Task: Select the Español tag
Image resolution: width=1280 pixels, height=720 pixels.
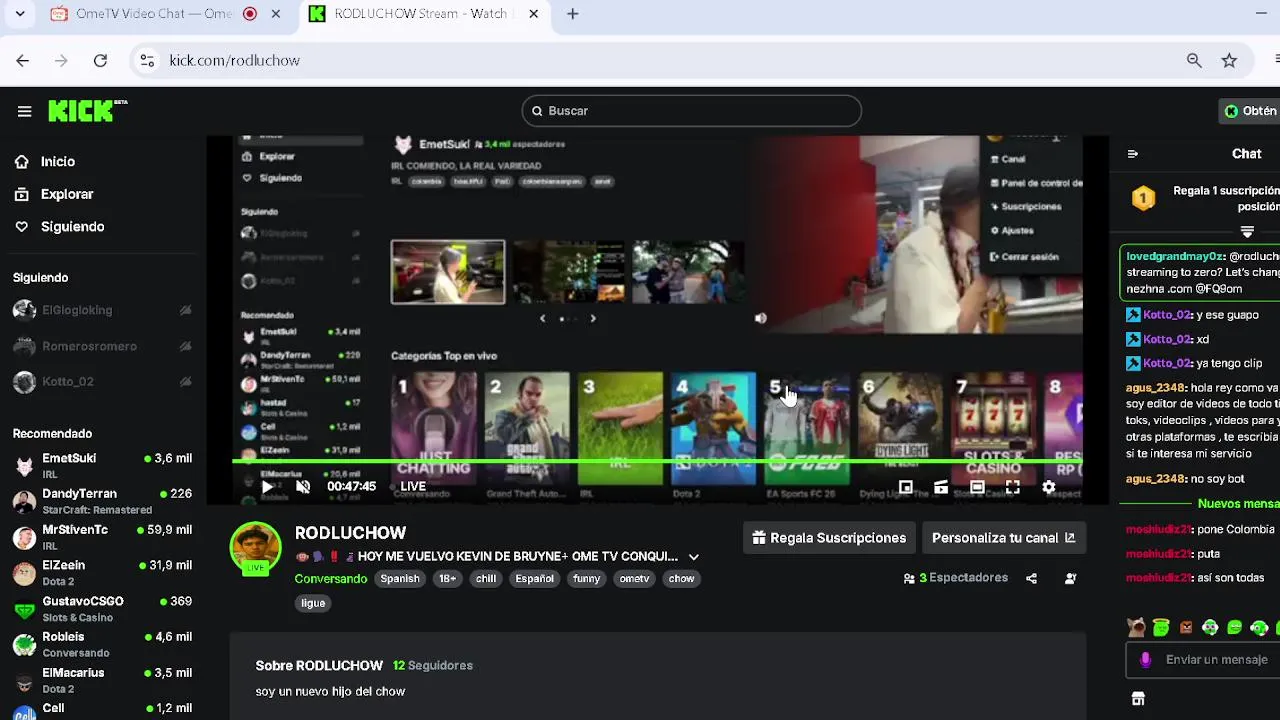Action: click(x=534, y=579)
